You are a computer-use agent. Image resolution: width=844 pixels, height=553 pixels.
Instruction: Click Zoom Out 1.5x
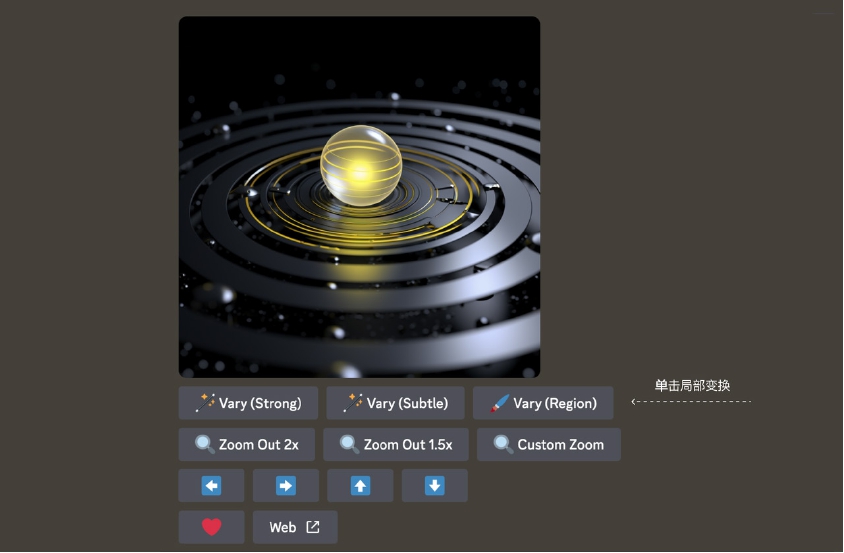tap(396, 444)
